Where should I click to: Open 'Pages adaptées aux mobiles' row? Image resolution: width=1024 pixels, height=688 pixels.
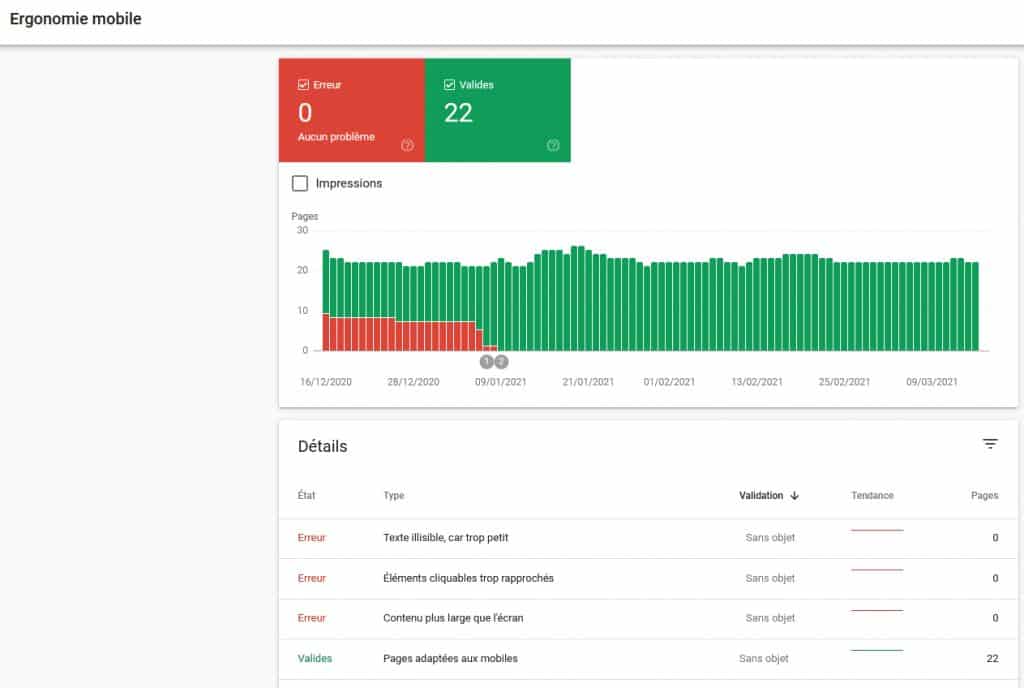pos(450,659)
